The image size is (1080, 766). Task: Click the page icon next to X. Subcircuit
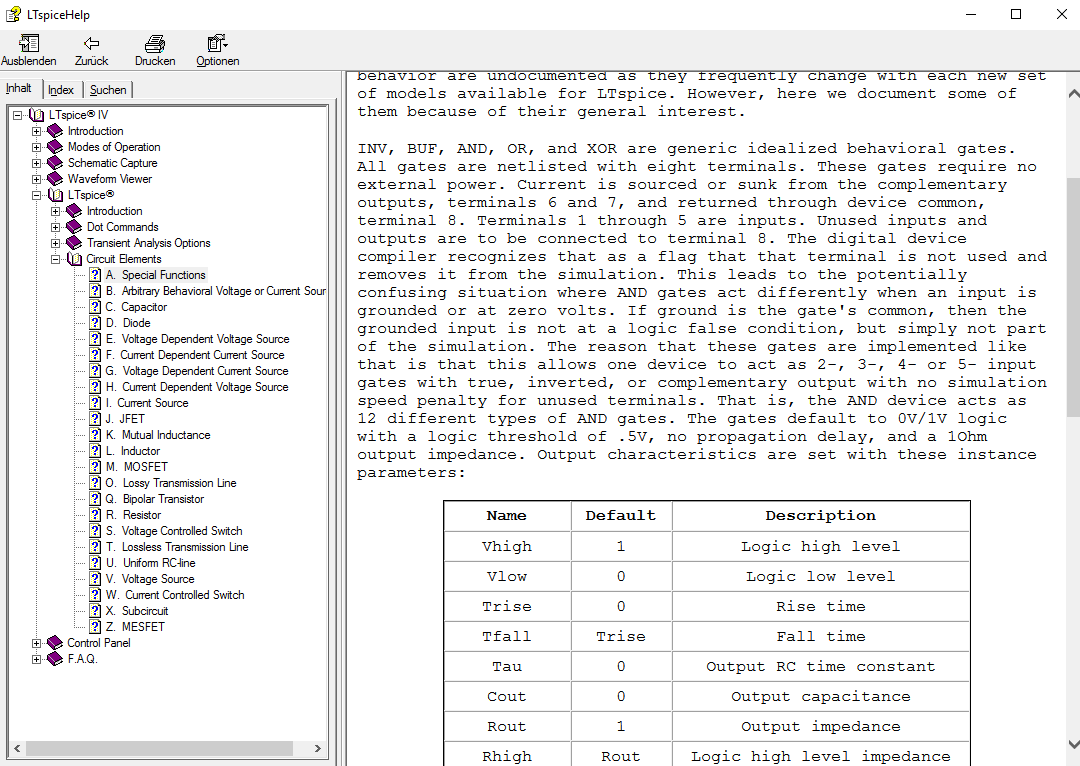tap(95, 610)
